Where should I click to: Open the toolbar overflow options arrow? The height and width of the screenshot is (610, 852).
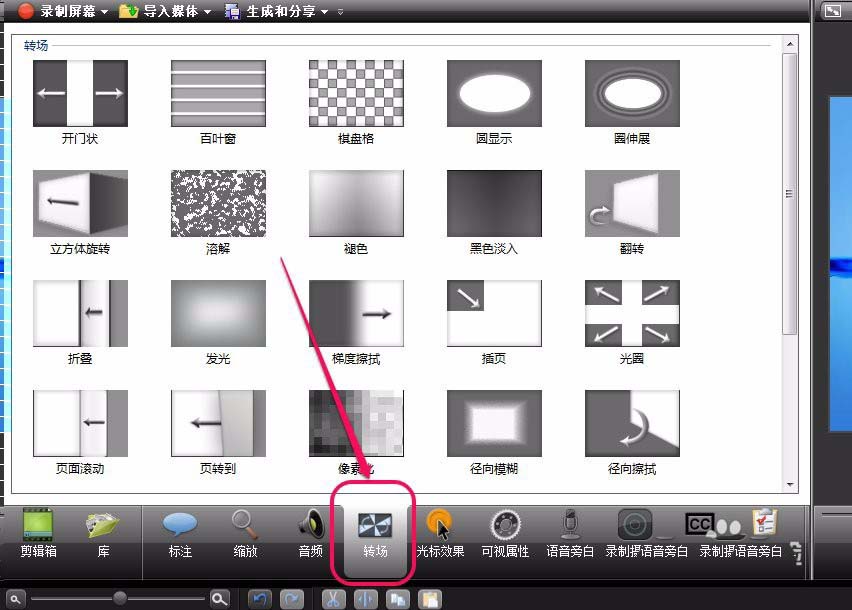click(x=341, y=11)
